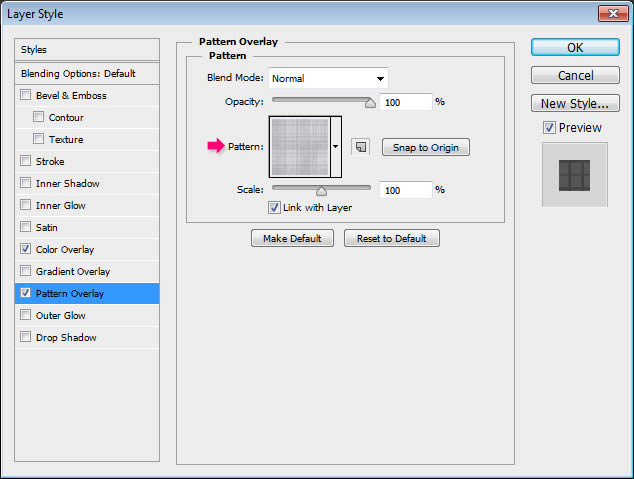Open the Blend Mode dropdown

tap(328, 78)
